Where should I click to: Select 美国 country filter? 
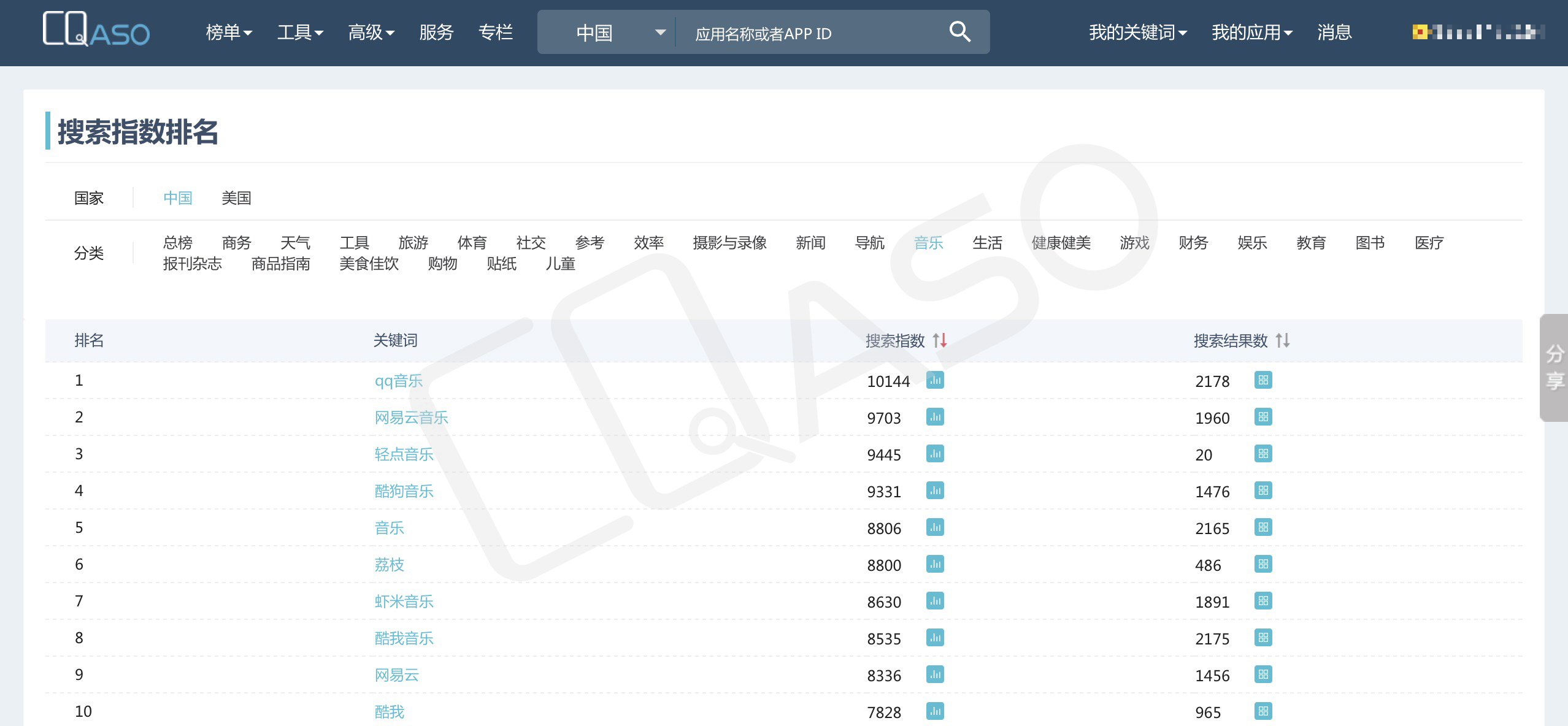pos(236,198)
